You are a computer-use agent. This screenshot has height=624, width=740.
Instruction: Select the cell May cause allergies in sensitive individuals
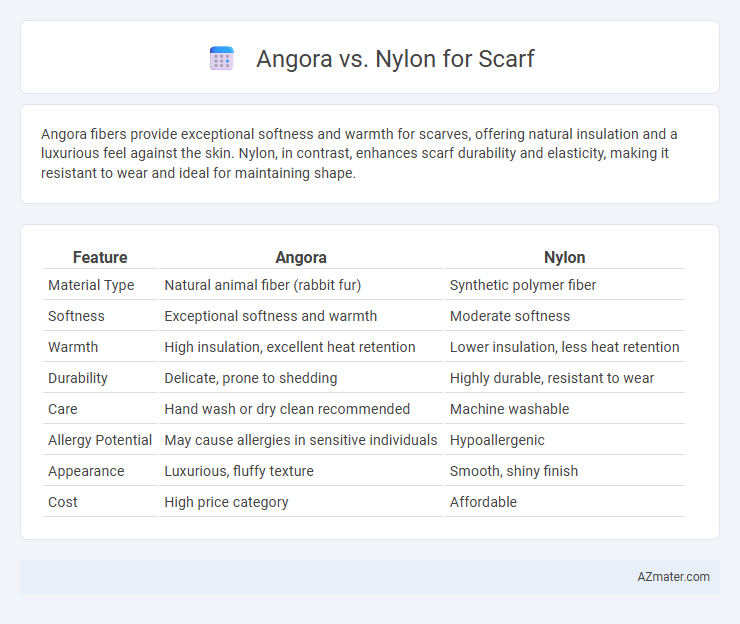[301, 440]
